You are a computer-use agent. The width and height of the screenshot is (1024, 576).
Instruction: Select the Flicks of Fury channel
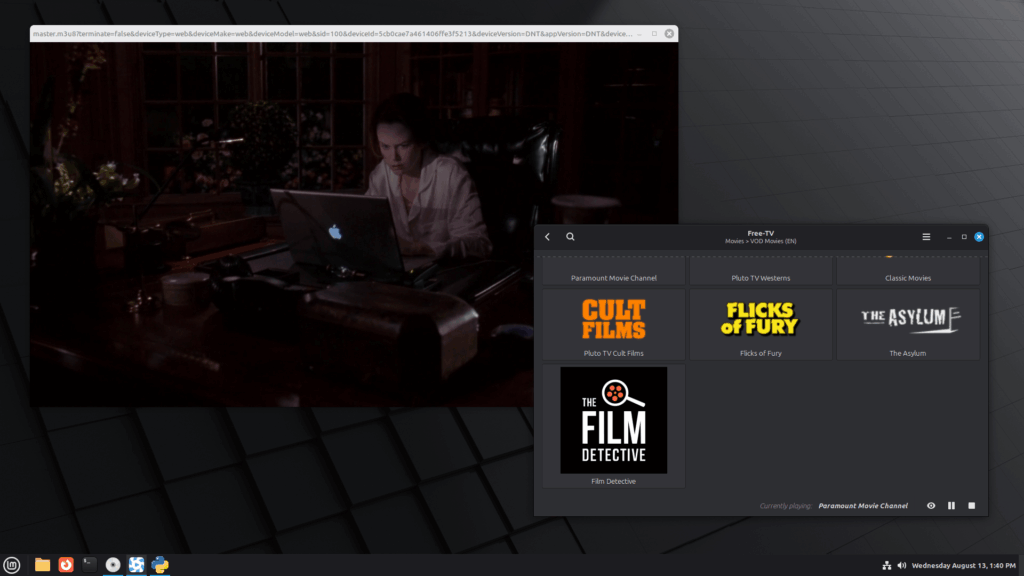pos(760,325)
